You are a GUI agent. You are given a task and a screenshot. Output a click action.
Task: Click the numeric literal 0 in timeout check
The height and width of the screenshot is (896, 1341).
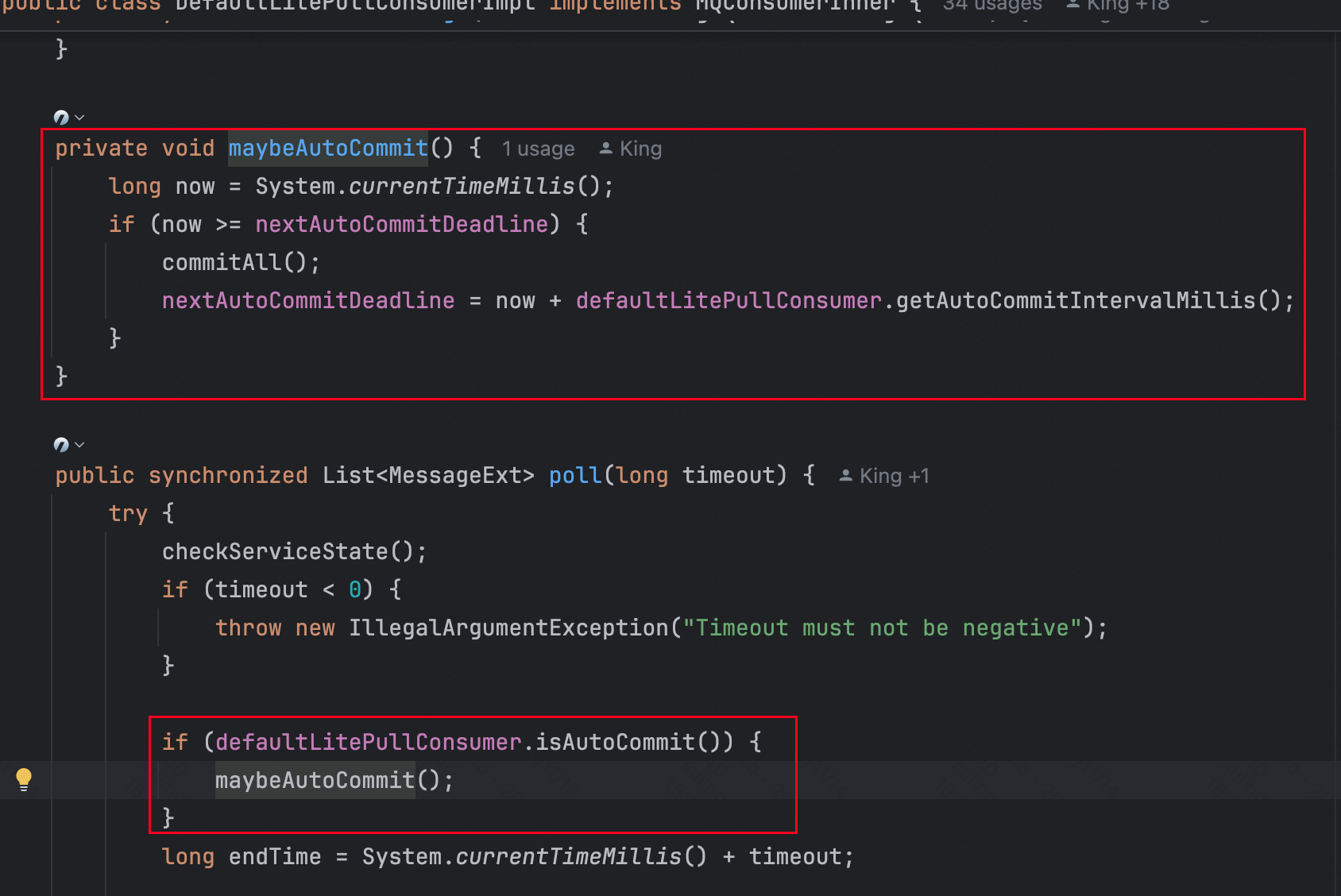355,590
